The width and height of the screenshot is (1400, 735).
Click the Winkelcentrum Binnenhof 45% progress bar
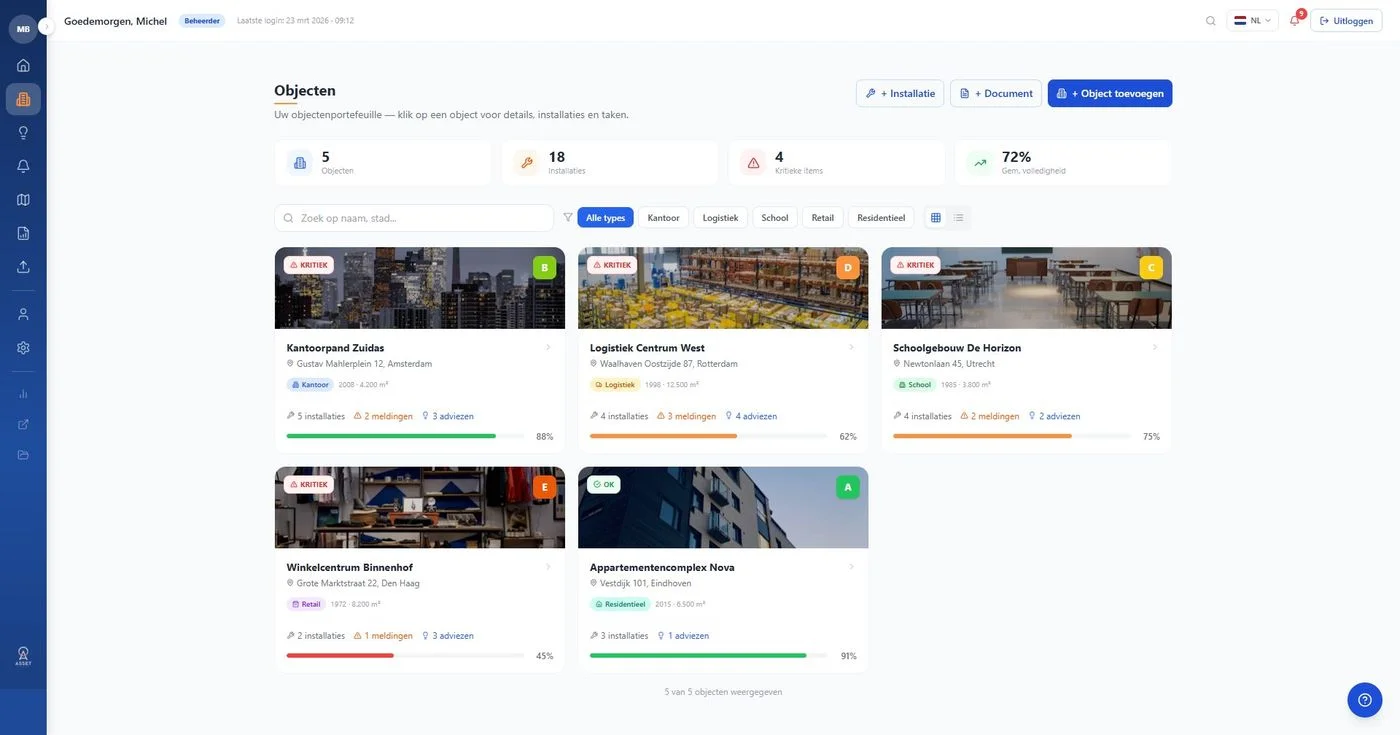tap(404, 656)
